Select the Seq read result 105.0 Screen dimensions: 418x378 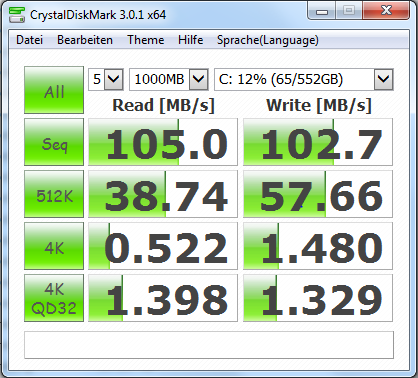pos(163,142)
